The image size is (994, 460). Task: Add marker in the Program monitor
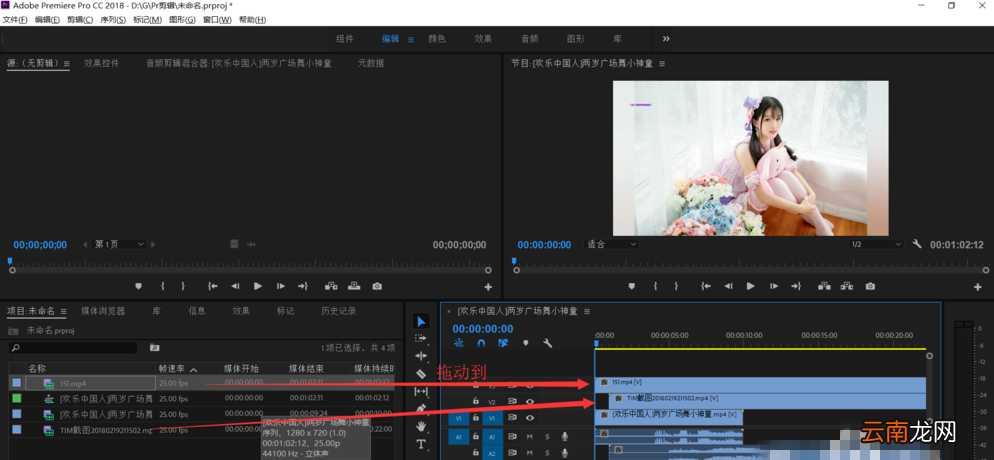631,286
